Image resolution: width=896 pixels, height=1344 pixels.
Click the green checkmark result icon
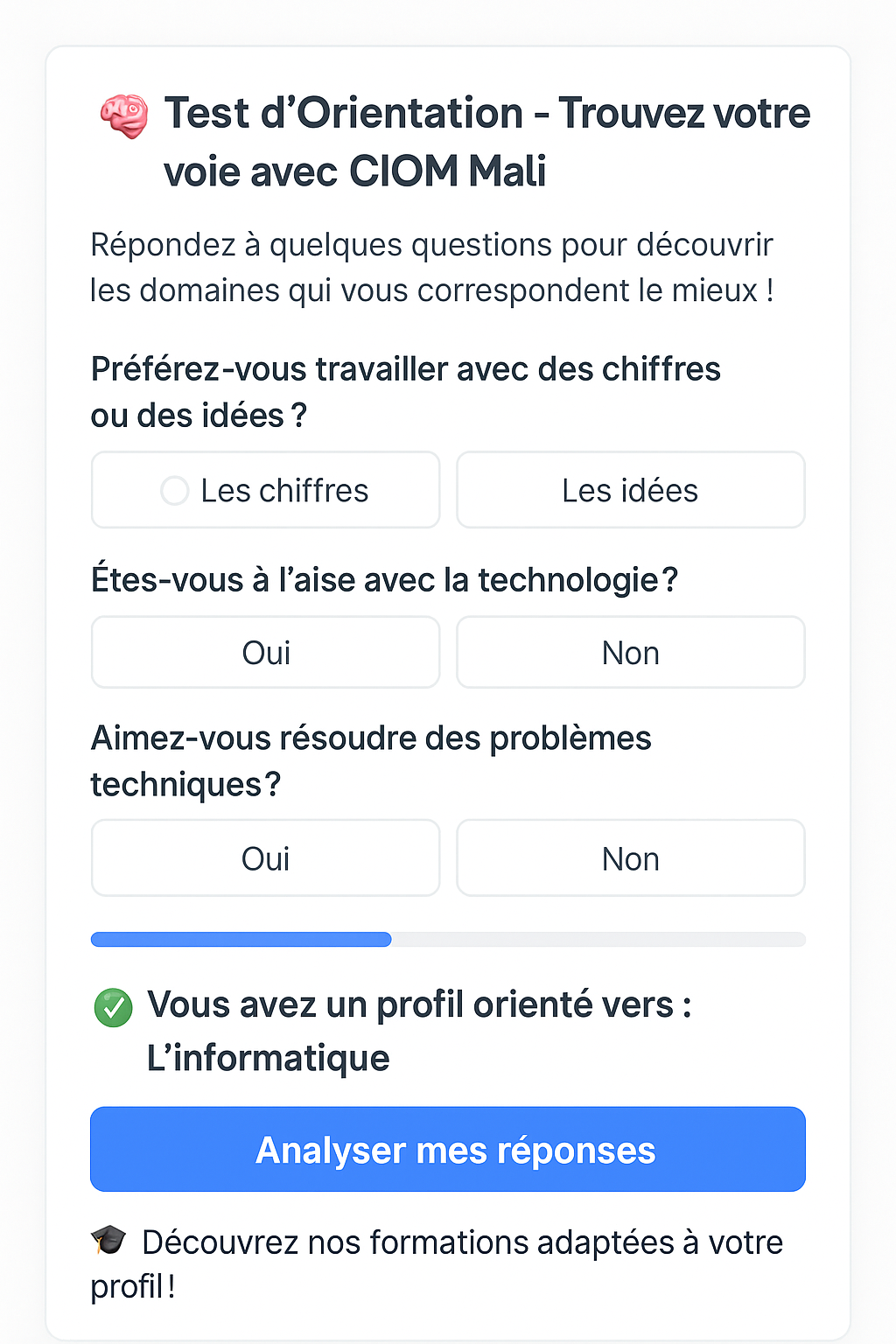pyautogui.click(x=113, y=1007)
